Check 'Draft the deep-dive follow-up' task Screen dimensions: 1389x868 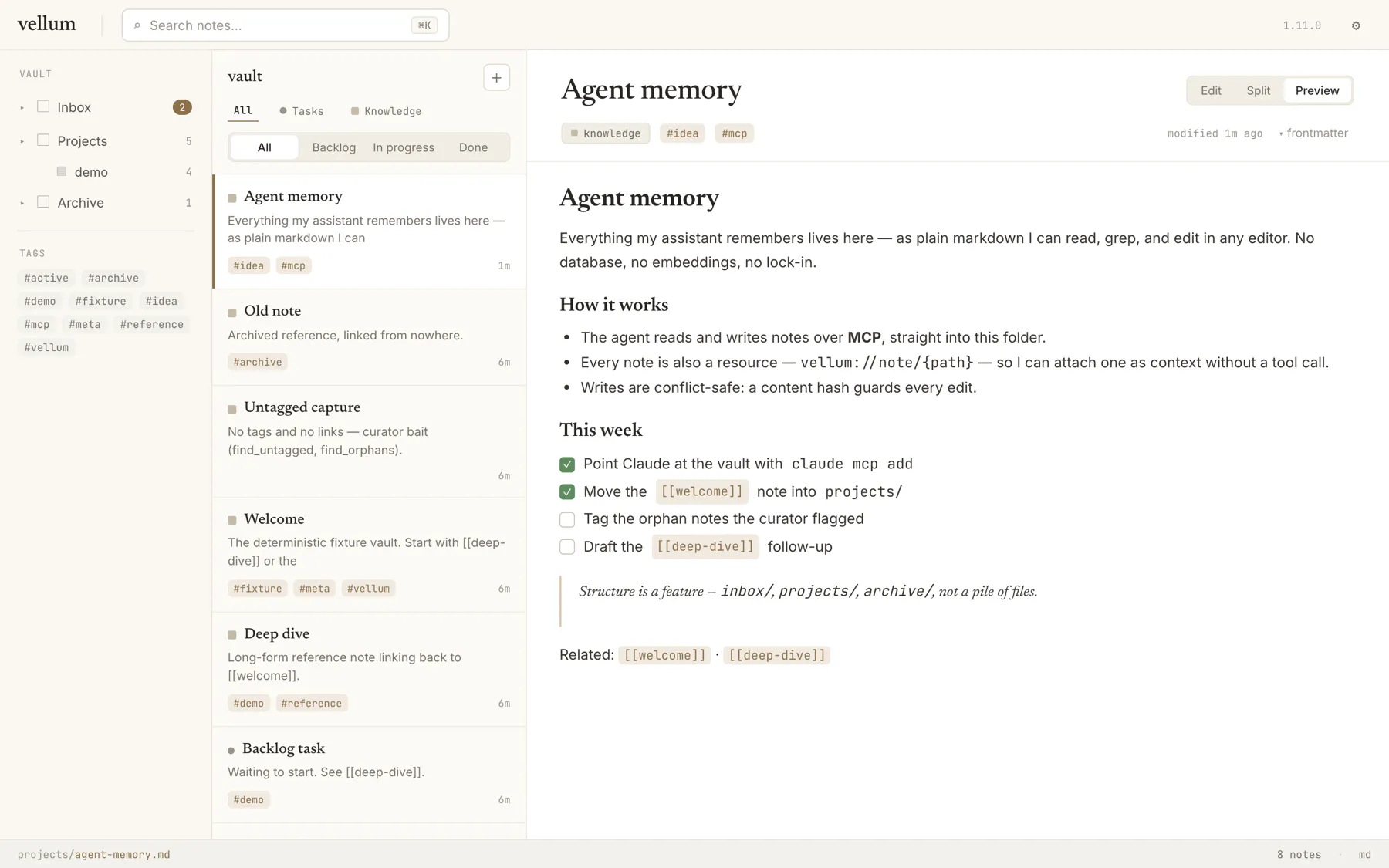point(567,547)
